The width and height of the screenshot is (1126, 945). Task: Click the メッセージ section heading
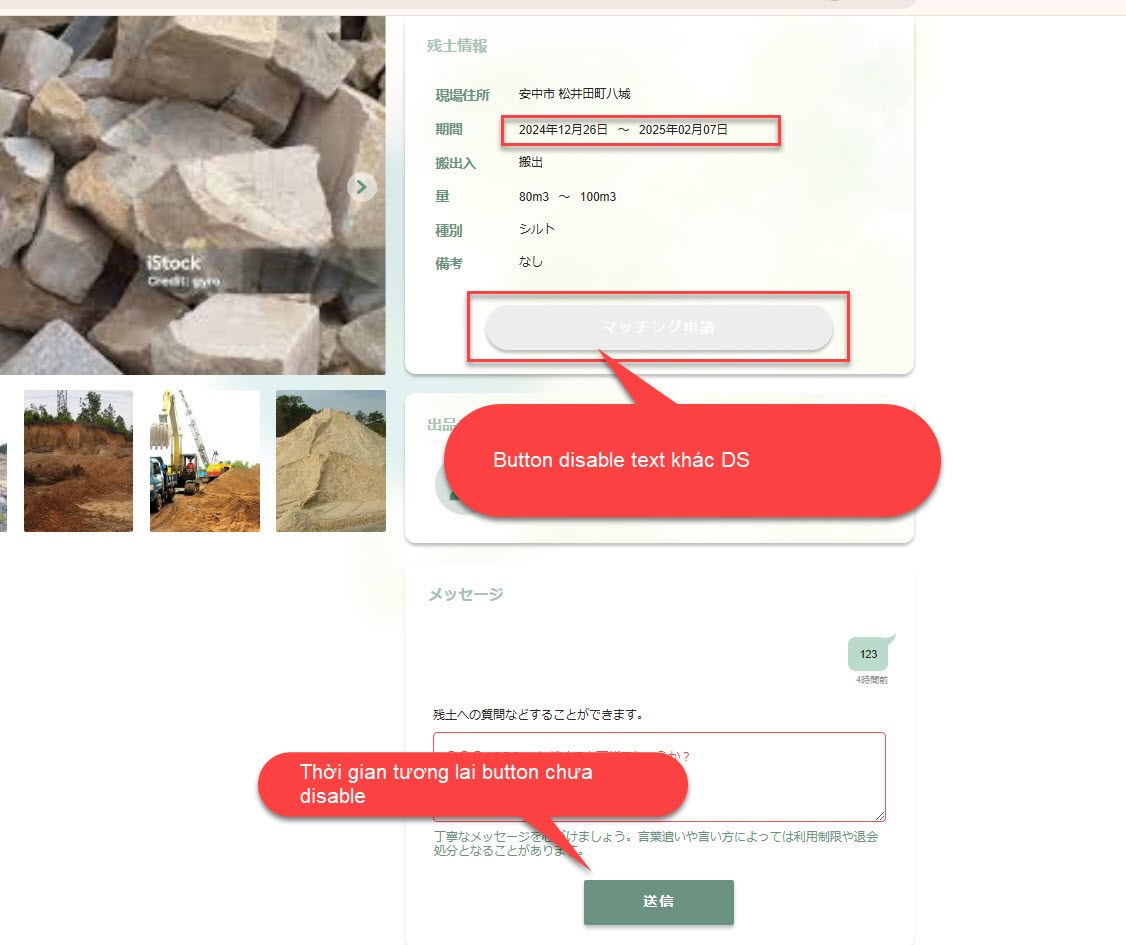pyautogui.click(x=466, y=594)
